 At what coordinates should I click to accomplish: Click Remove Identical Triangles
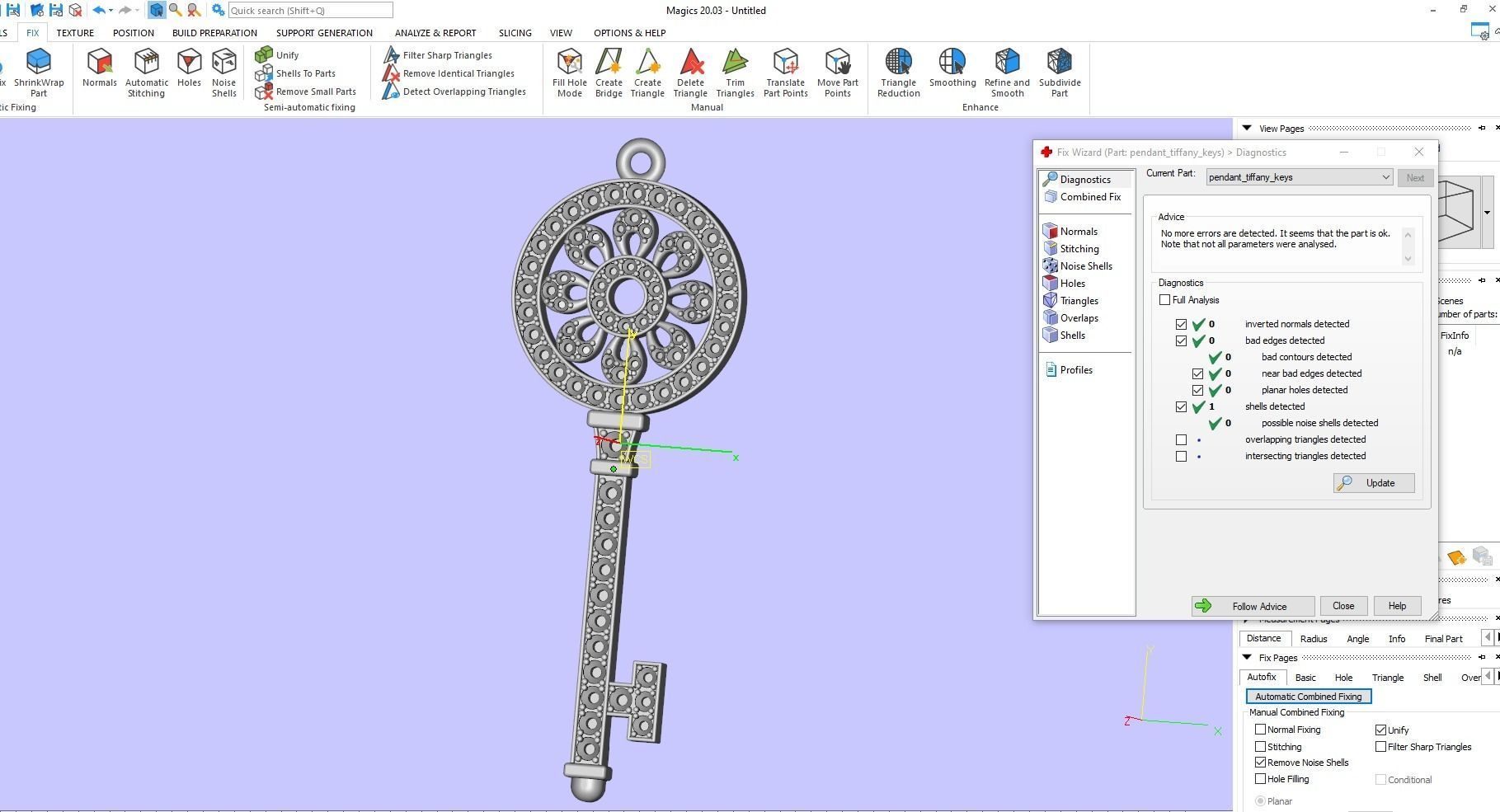tap(449, 73)
